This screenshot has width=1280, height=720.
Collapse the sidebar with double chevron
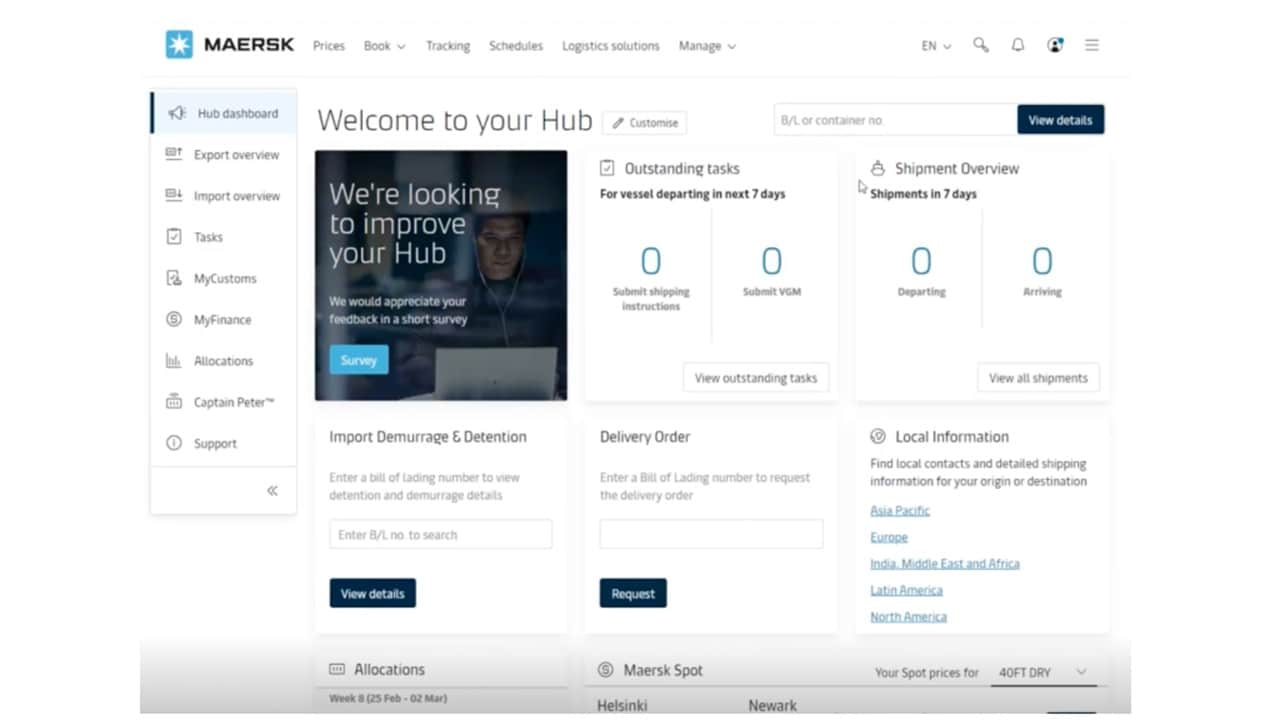pos(272,491)
